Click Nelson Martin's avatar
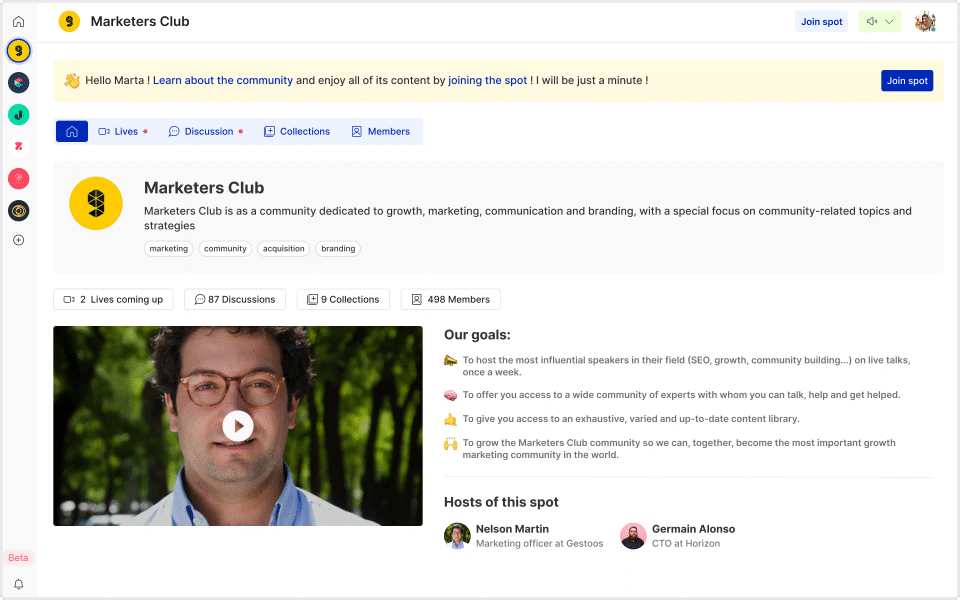This screenshot has width=960, height=600. 457,536
